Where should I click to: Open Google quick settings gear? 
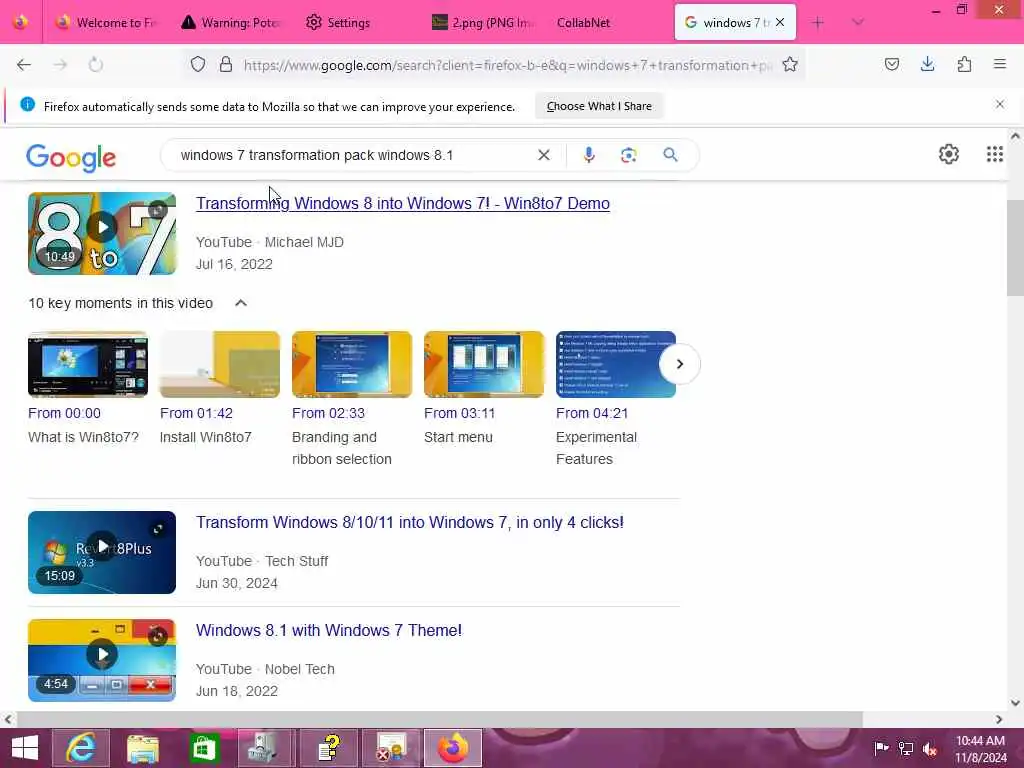[948, 154]
